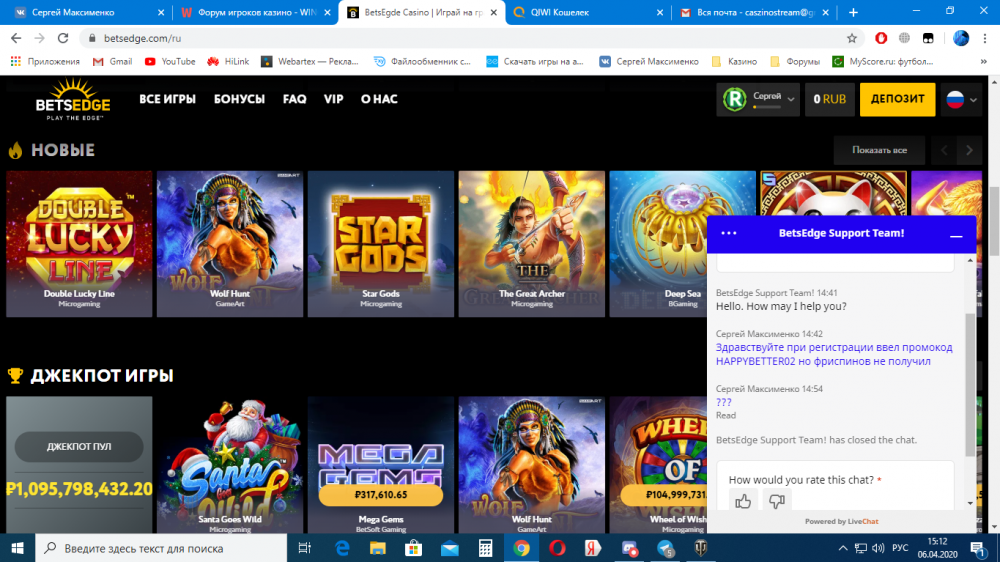Open Chrome three-dot menu

point(985,38)
